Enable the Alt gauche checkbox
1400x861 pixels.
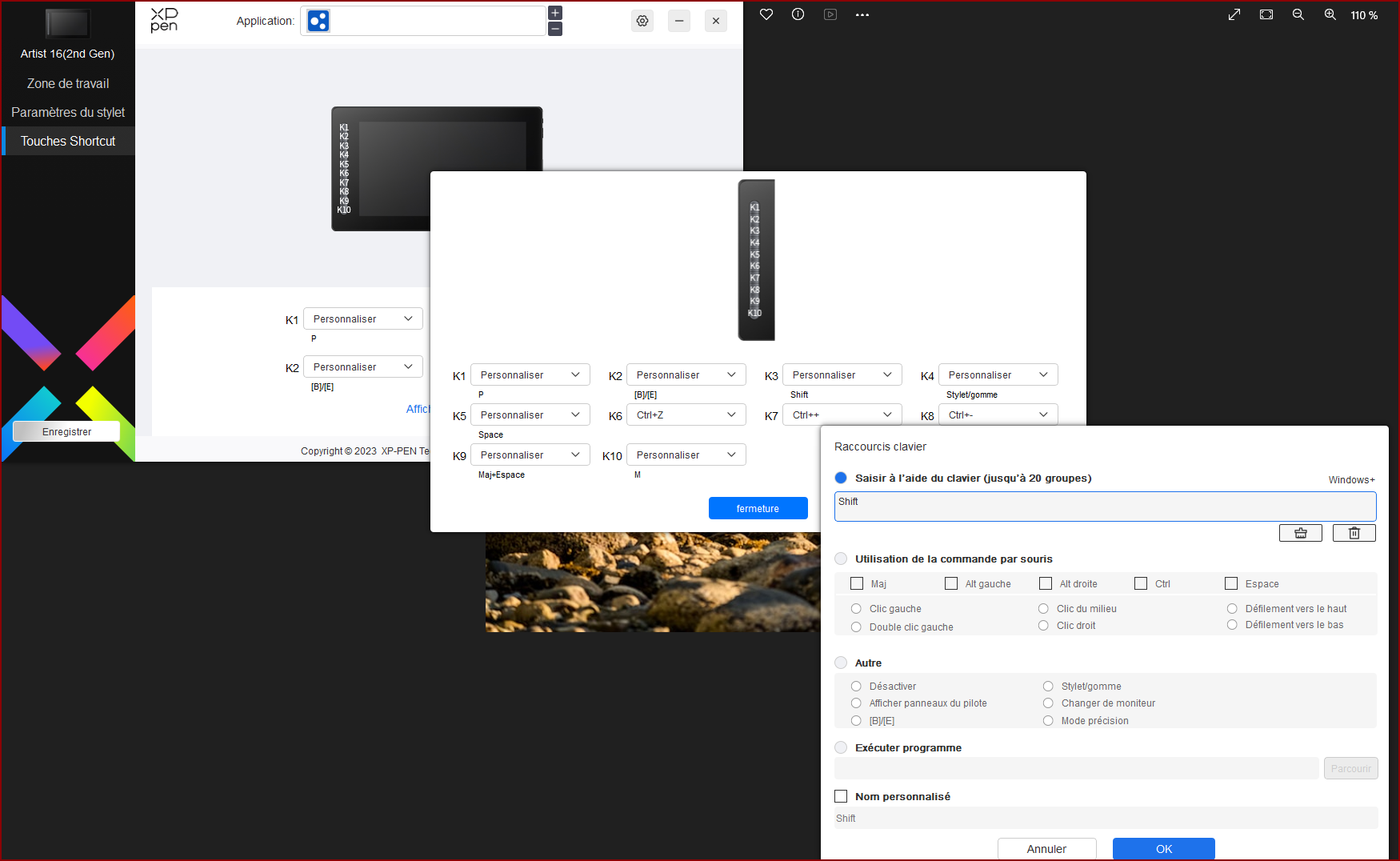coord(951,583)
